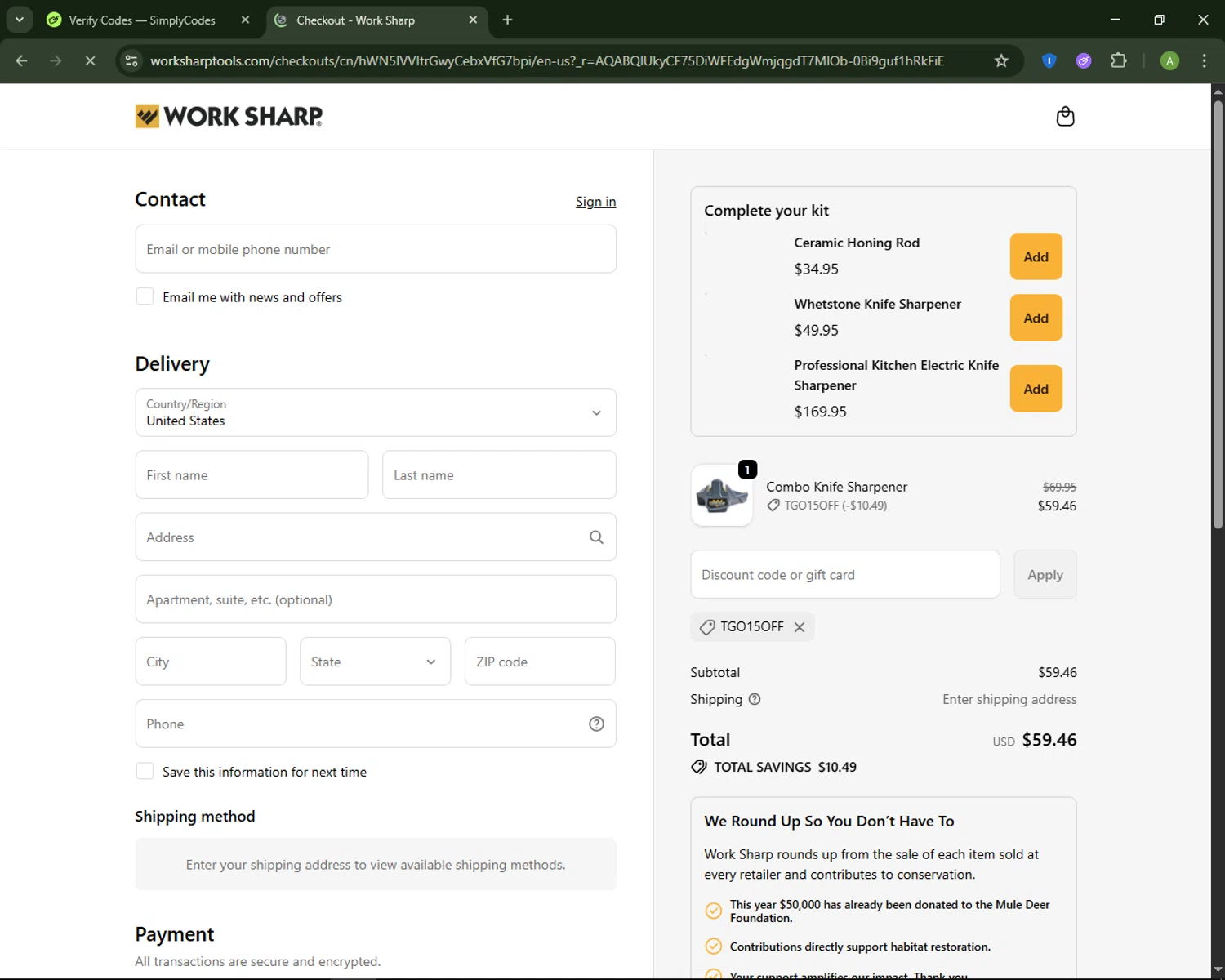1225x980 pixels.
Task: Click the City field
Action: 211,661
